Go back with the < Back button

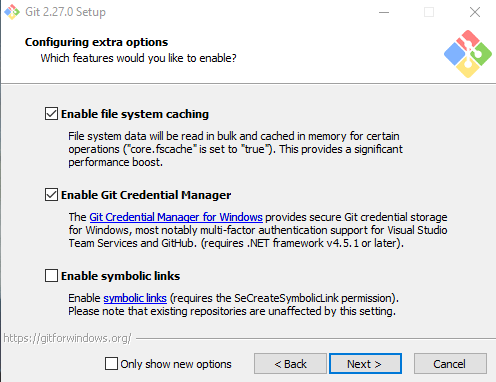[x=290, y=364]
